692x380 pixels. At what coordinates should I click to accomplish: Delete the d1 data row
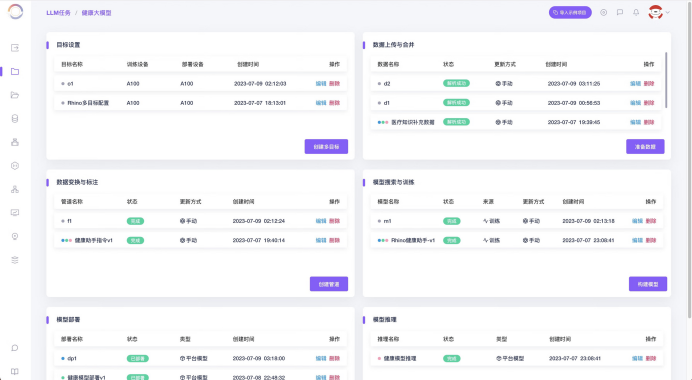[649, 103]
